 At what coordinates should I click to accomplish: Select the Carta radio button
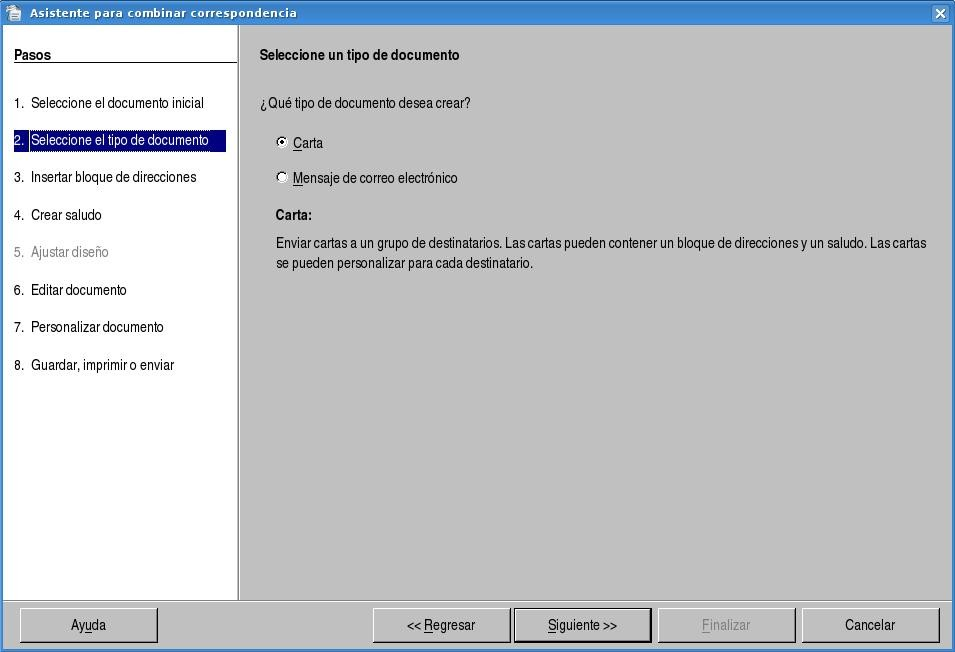point(282,143)
